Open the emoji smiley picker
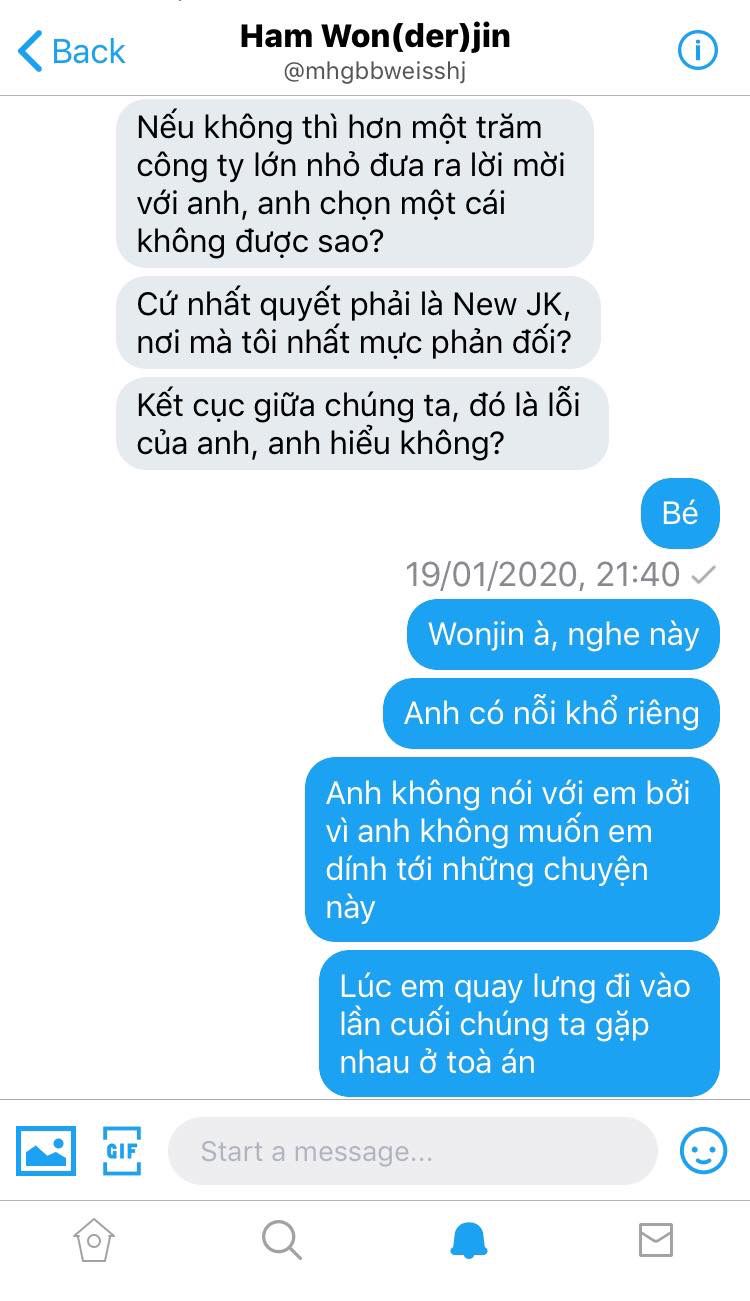 [x=703, y=1151]
